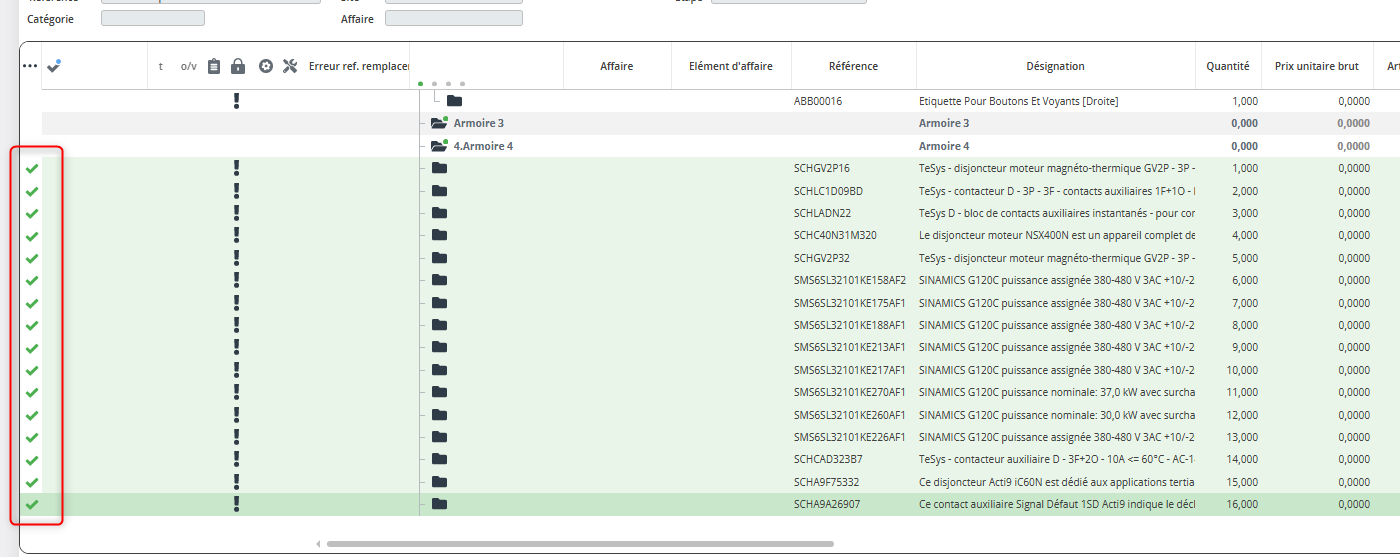Click exclamation mark icon in SCHA9A26907 row

point(236,504)
